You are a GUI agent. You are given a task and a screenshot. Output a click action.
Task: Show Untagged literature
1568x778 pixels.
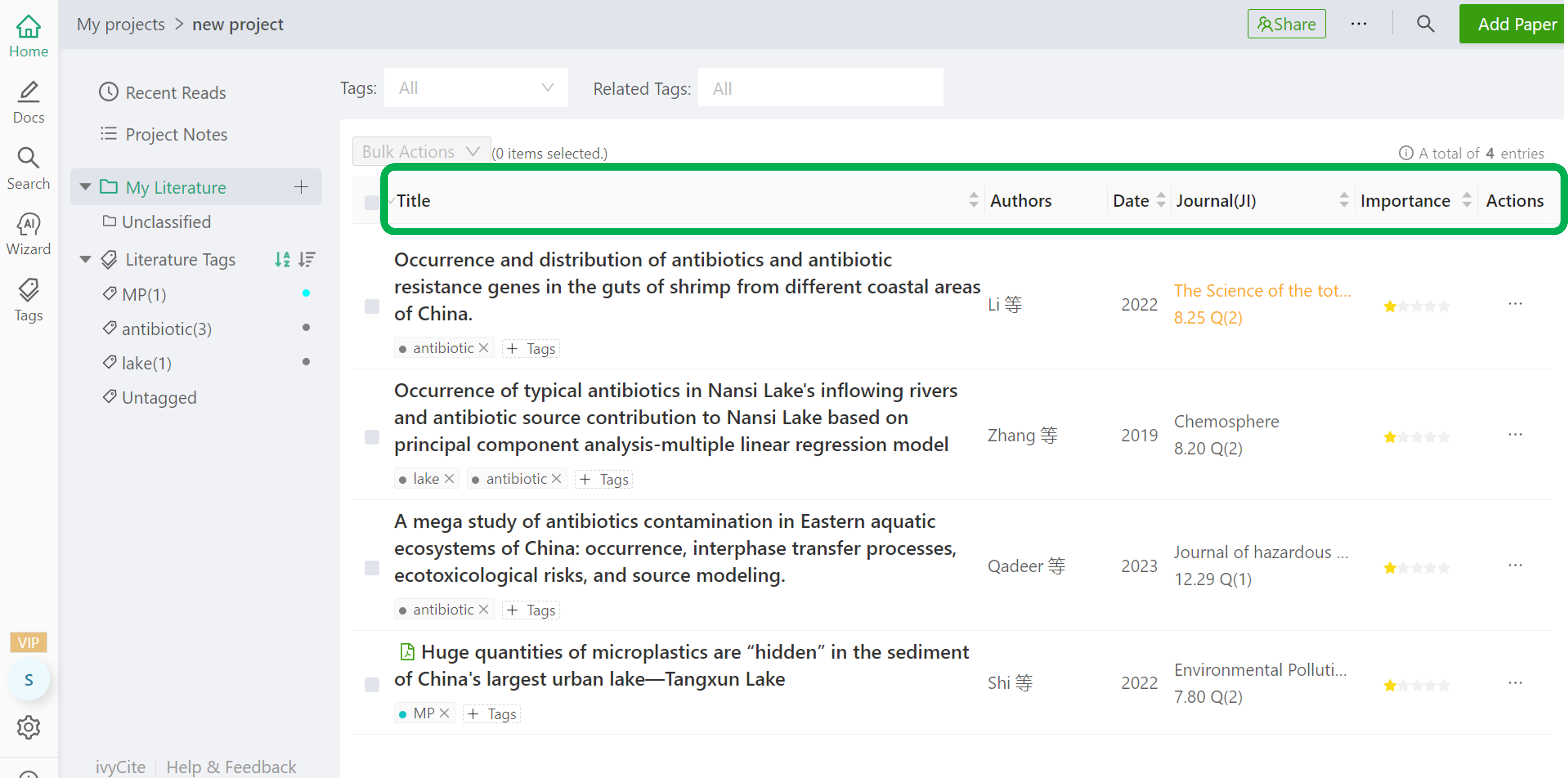click(x=149, y=397)
